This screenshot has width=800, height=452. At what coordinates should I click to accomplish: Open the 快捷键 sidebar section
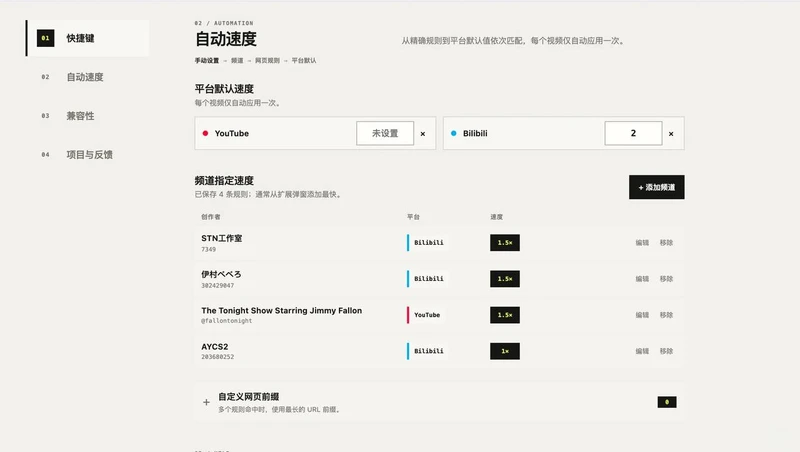(x=88, y=38)
